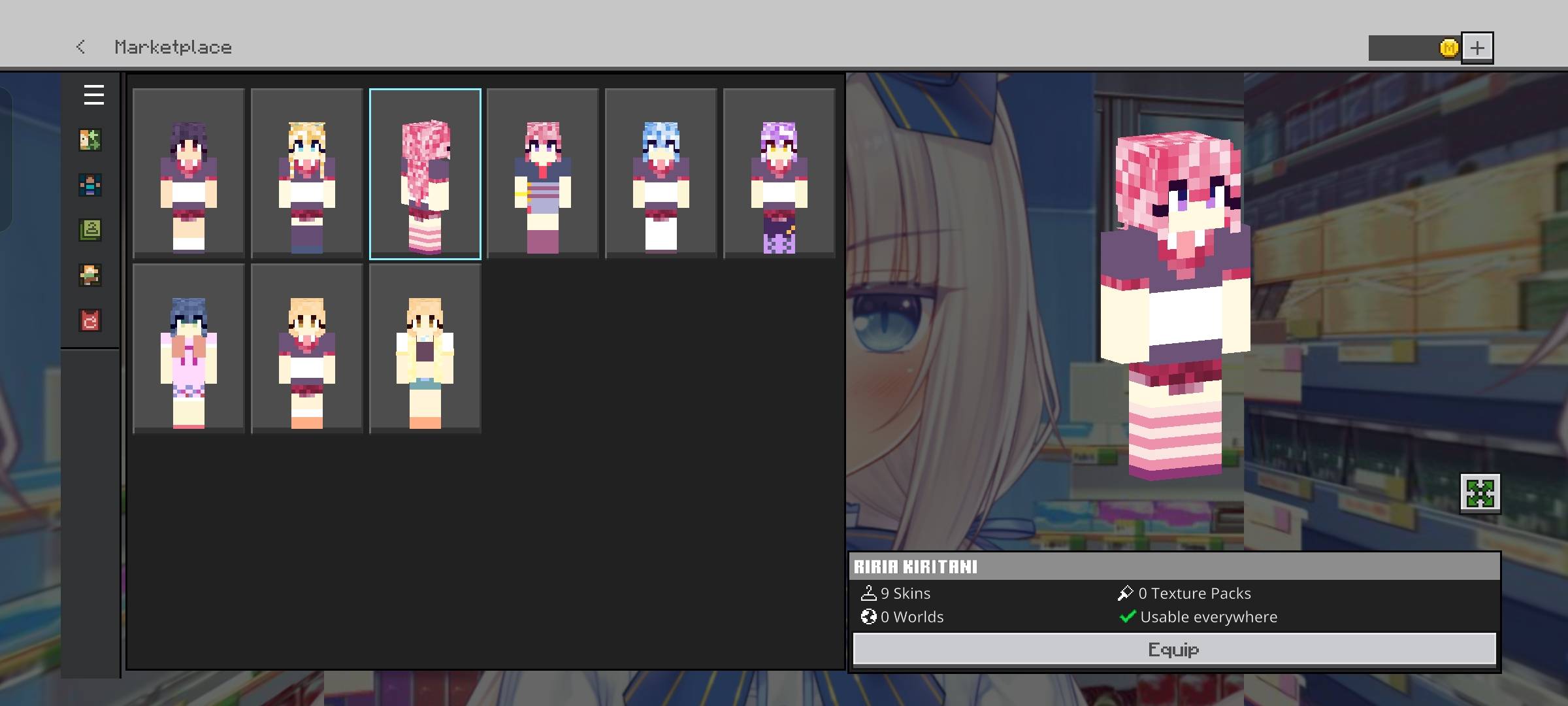Add Minecoins with the plus button

point(1477,48)
